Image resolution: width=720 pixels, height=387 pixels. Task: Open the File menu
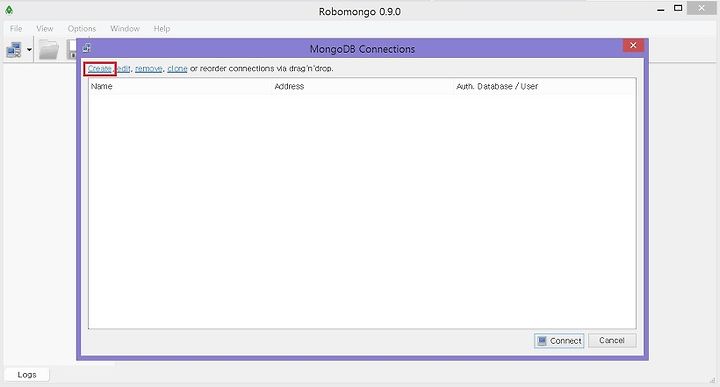coord(16,28)
